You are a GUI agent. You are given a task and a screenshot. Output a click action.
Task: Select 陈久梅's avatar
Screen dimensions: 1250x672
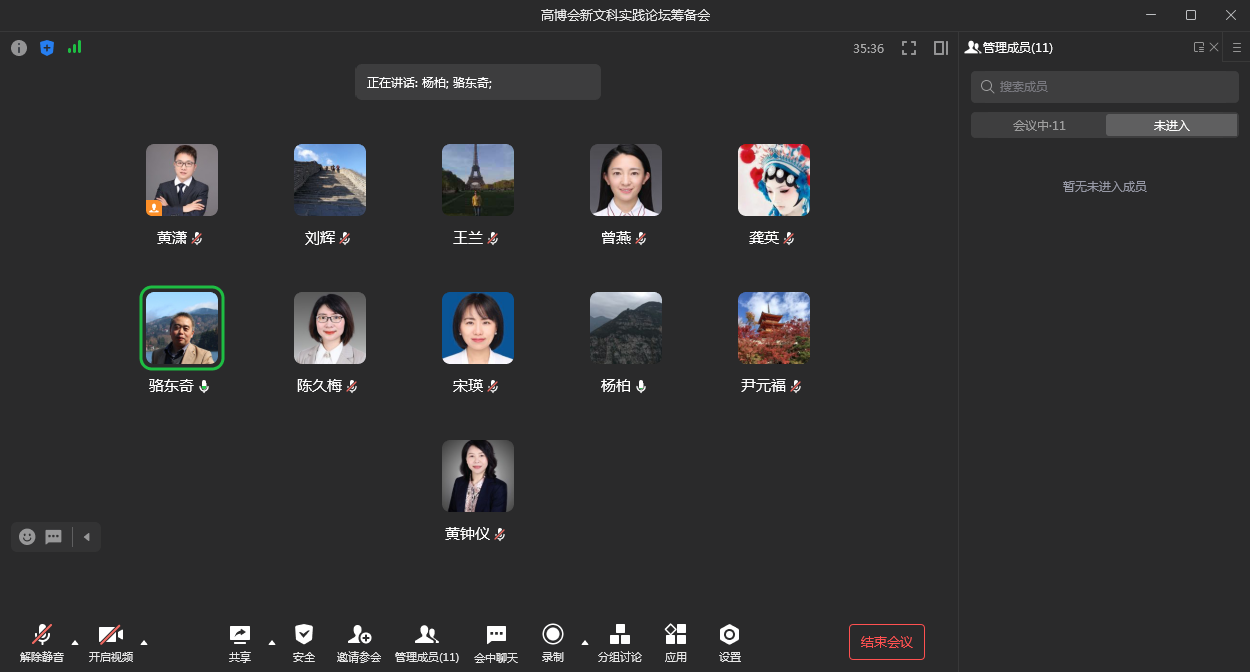(330, 328)
